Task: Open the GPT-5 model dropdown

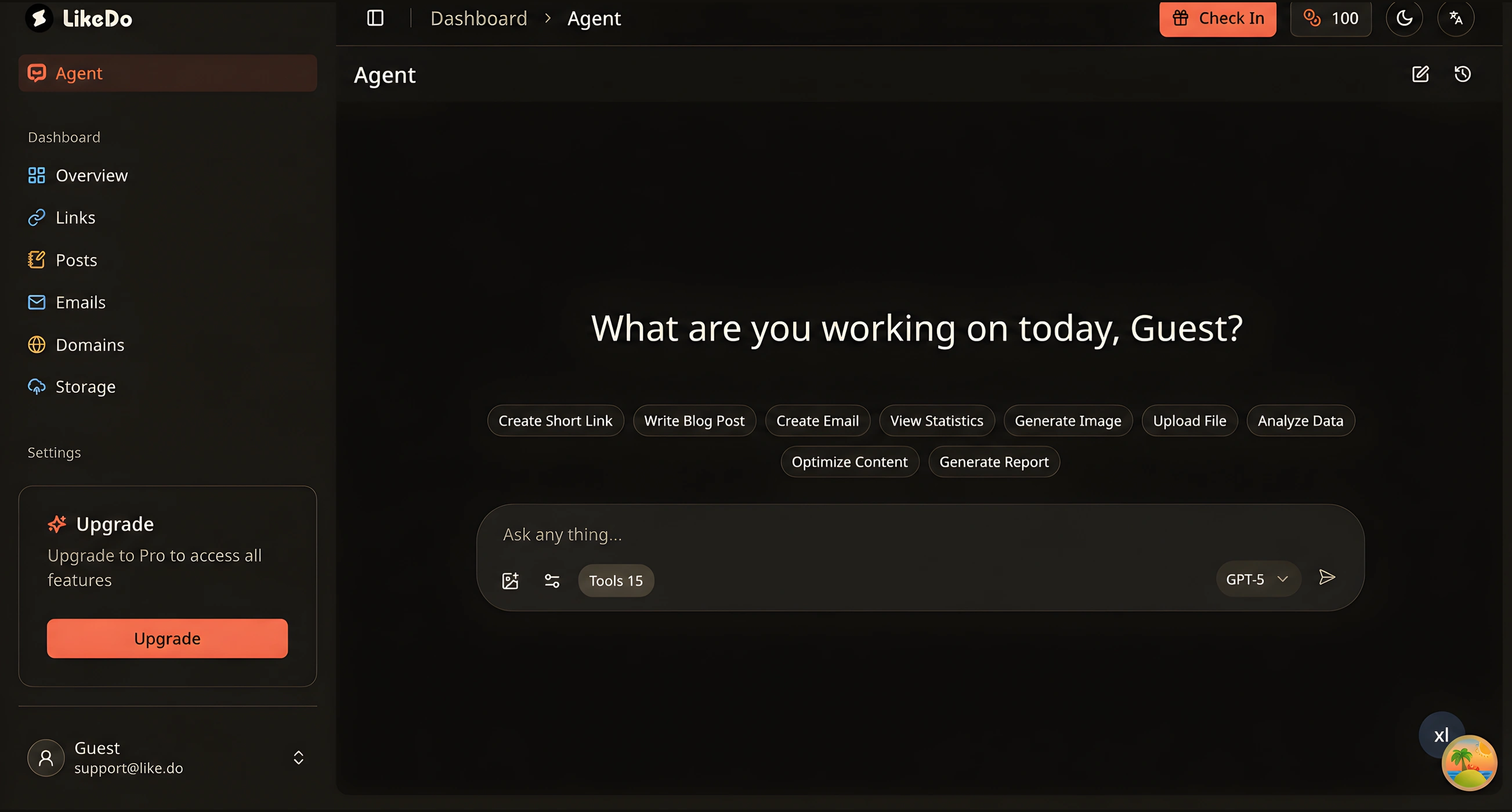Action: point(1258,579)
